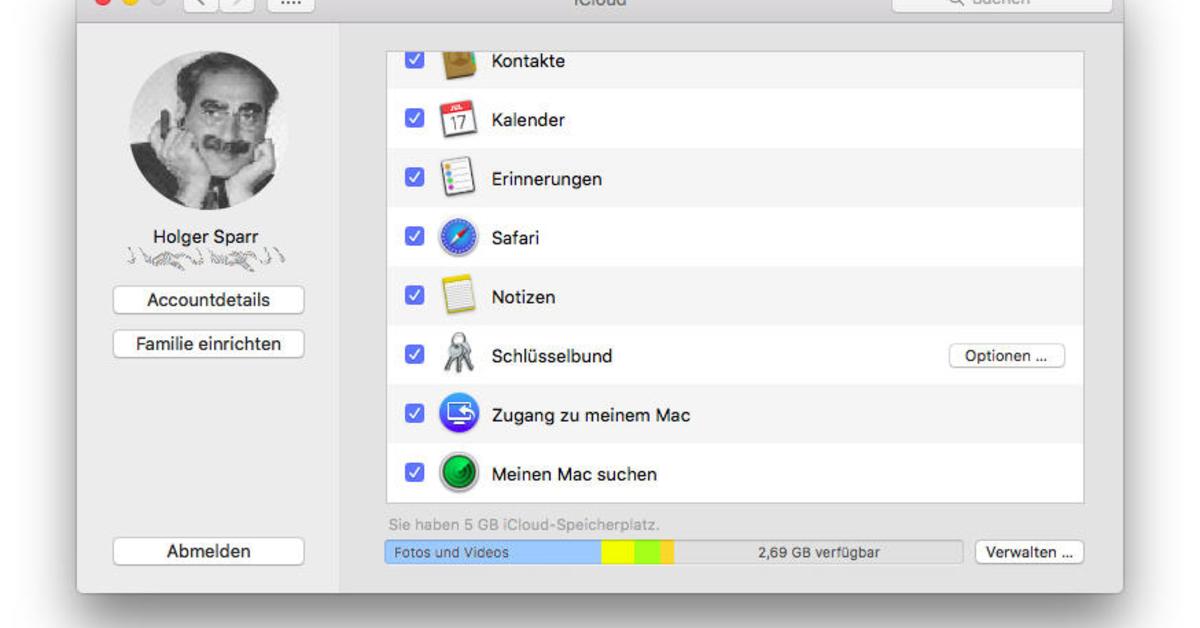Click the 2,69 GB verfügbar storage text
This screenshot has width=1200, height=628.
tap(819, 552)
